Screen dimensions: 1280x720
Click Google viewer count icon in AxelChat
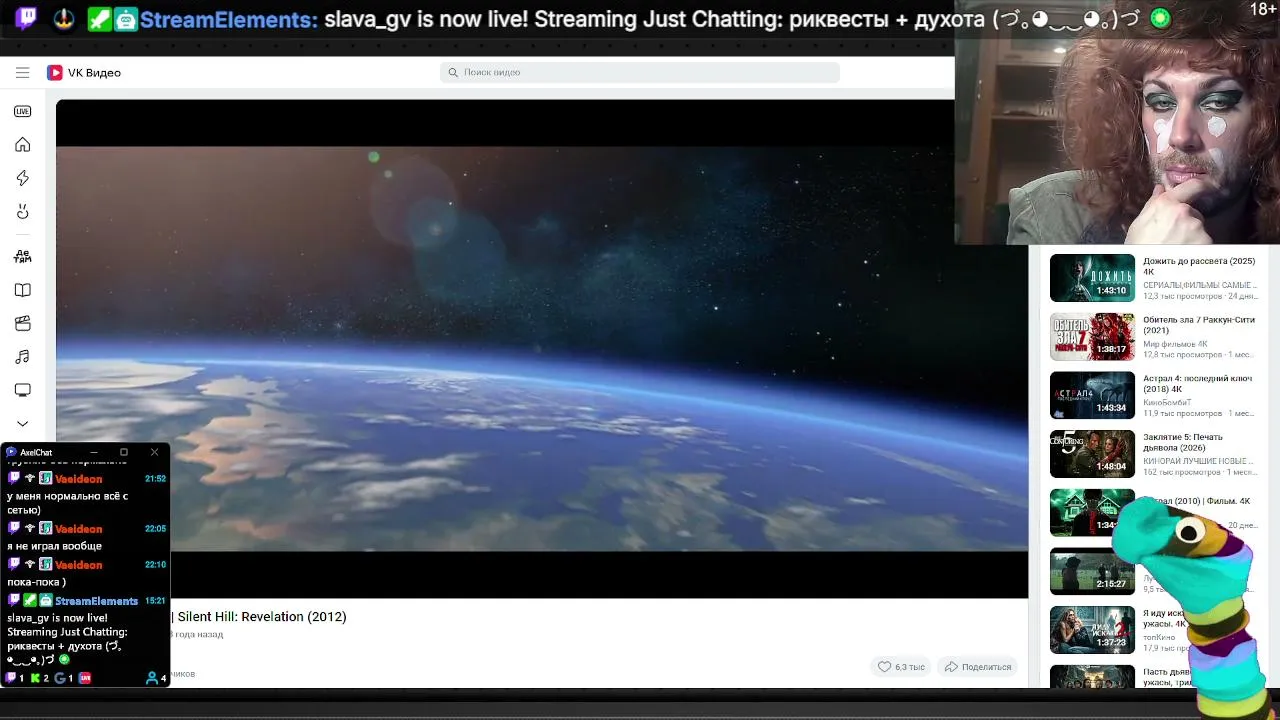60,678
